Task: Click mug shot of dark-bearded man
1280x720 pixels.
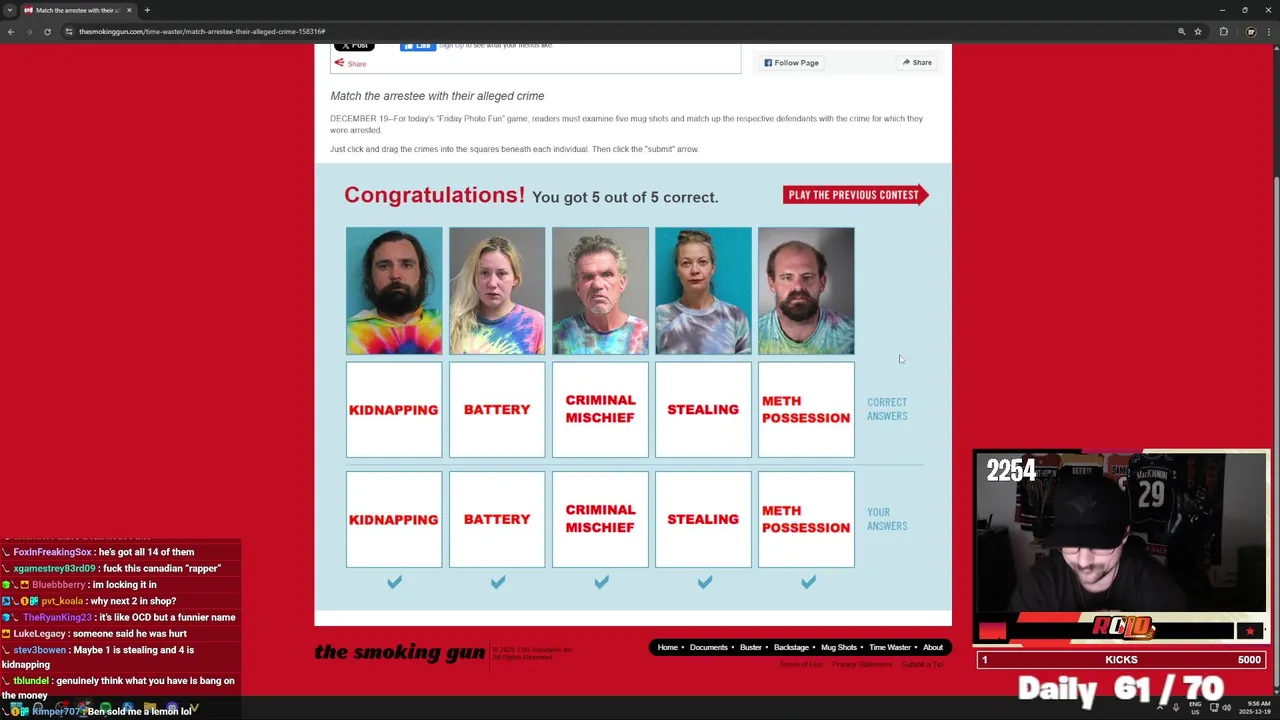Action: point(394,291)
